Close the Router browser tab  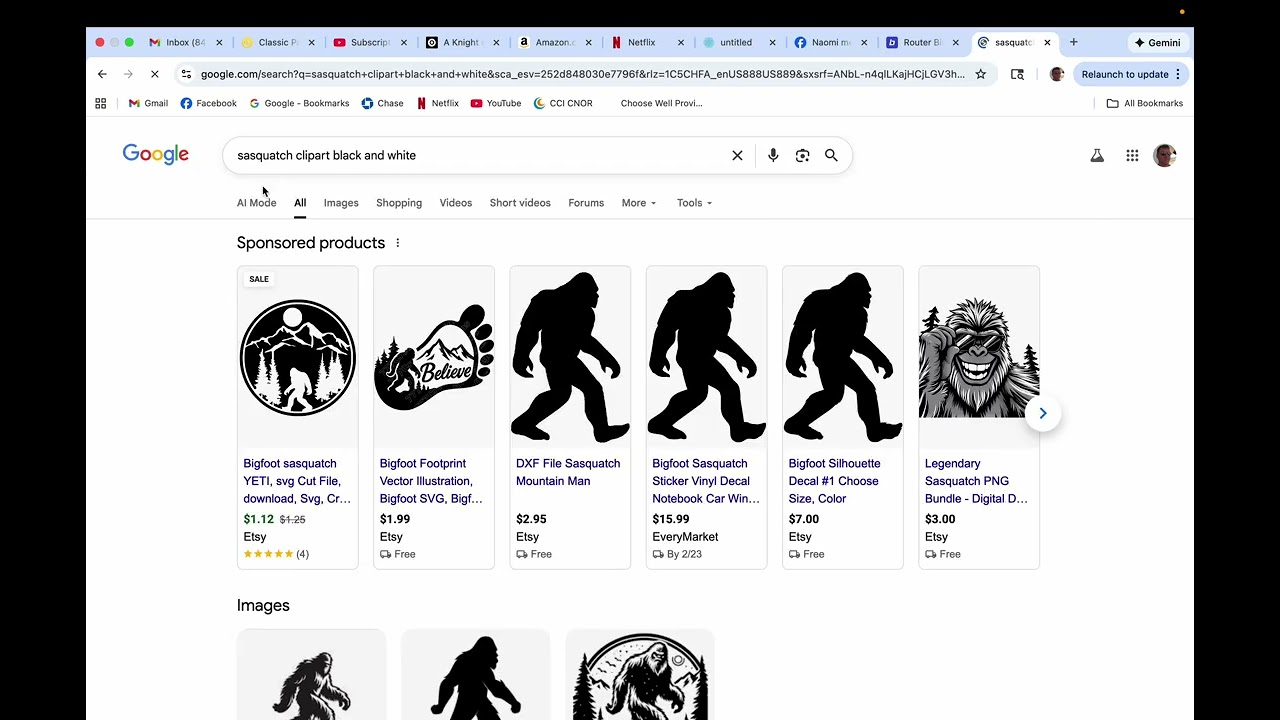pos(955,42)
